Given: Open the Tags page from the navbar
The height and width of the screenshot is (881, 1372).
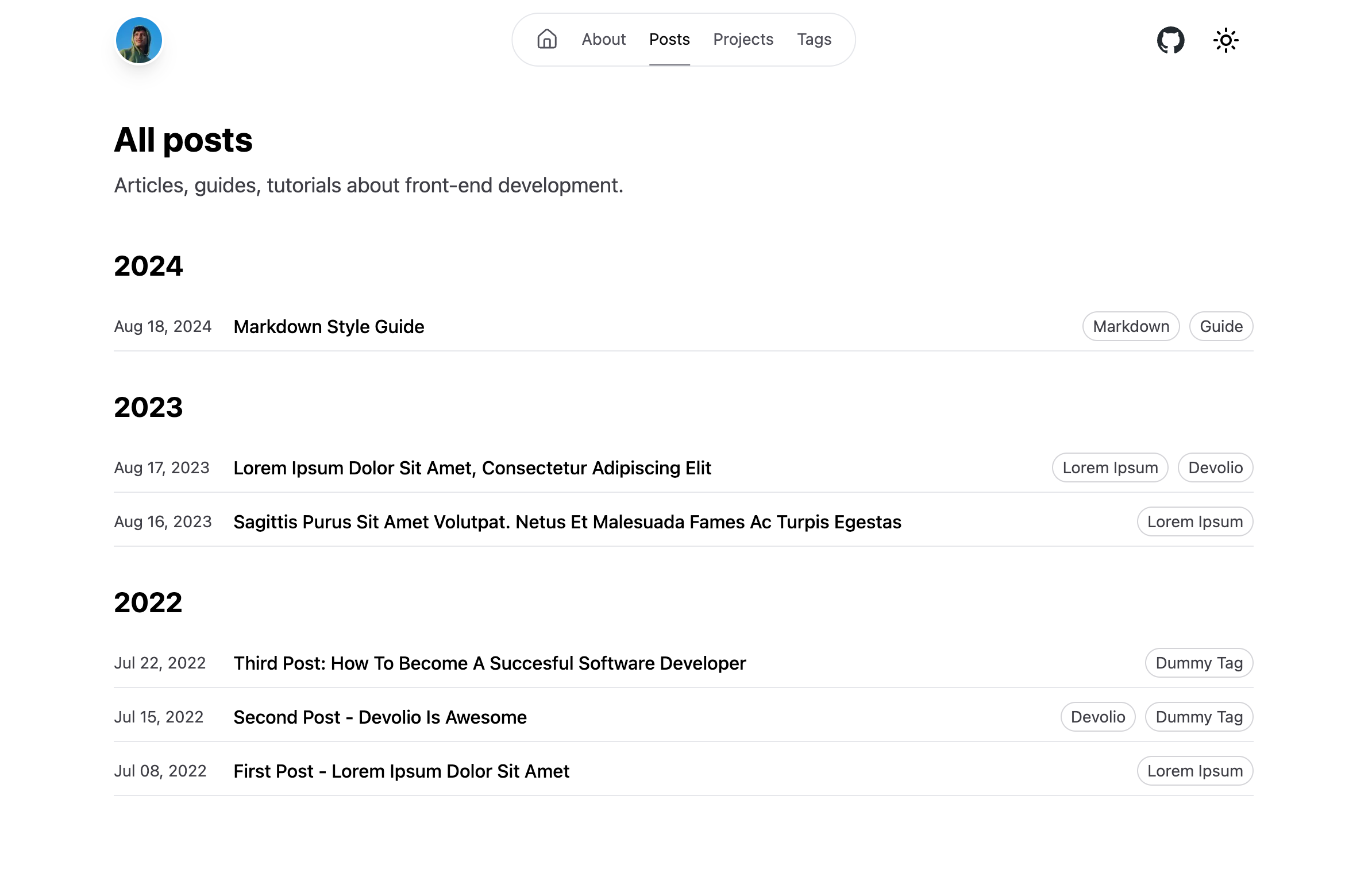Looking at the screenshot, I should click(x=814, y=39).
